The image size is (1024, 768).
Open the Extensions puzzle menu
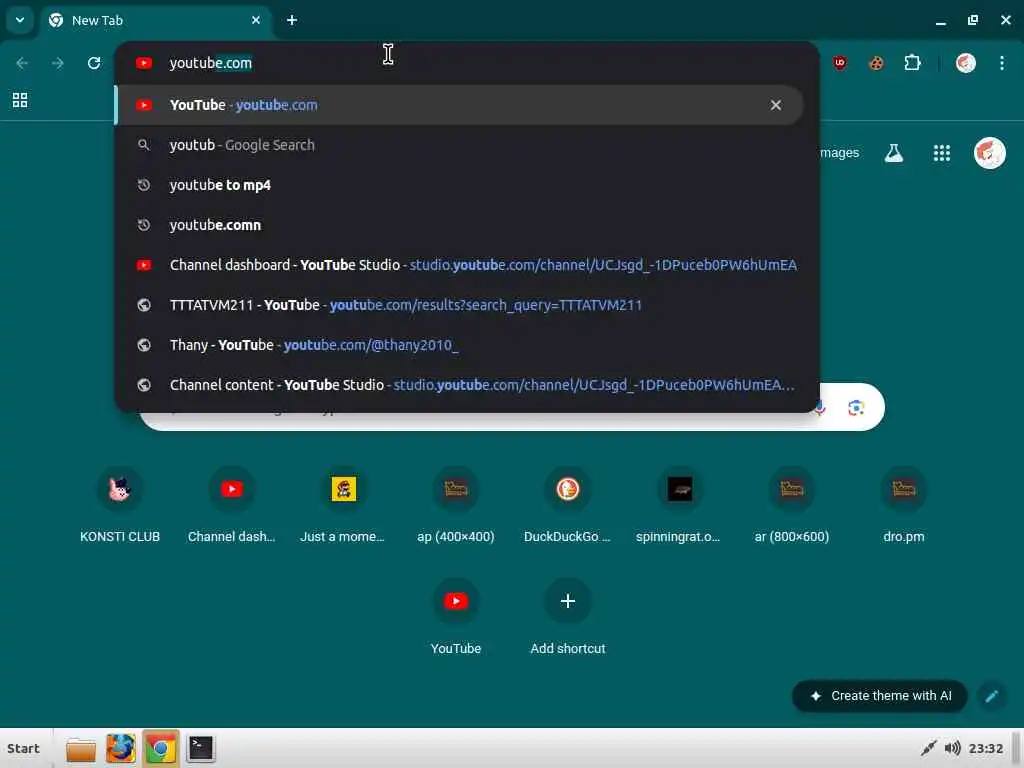click(912, 63)
